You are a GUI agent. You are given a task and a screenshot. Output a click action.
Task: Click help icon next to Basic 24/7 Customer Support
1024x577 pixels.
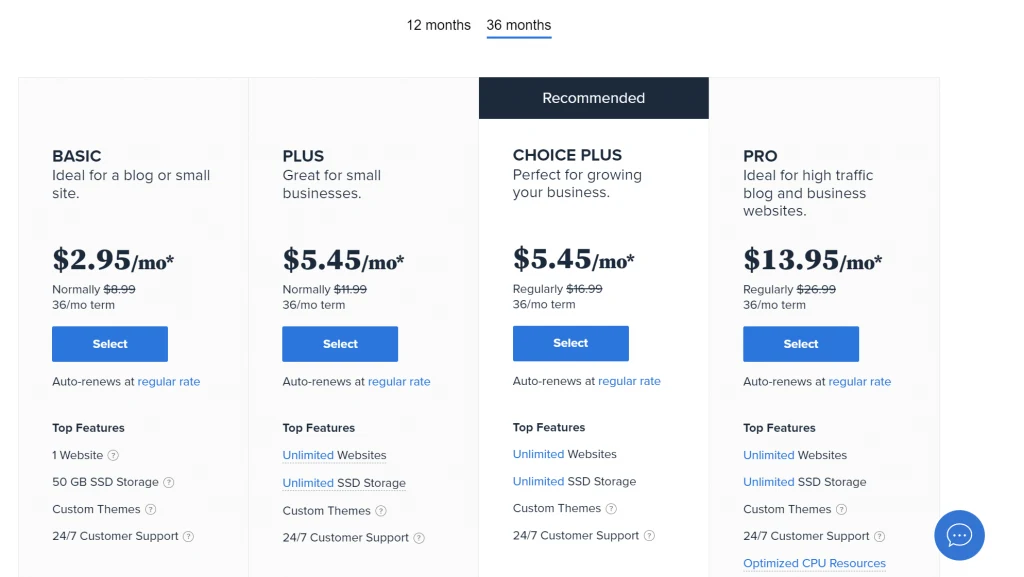tap(188, 537)
